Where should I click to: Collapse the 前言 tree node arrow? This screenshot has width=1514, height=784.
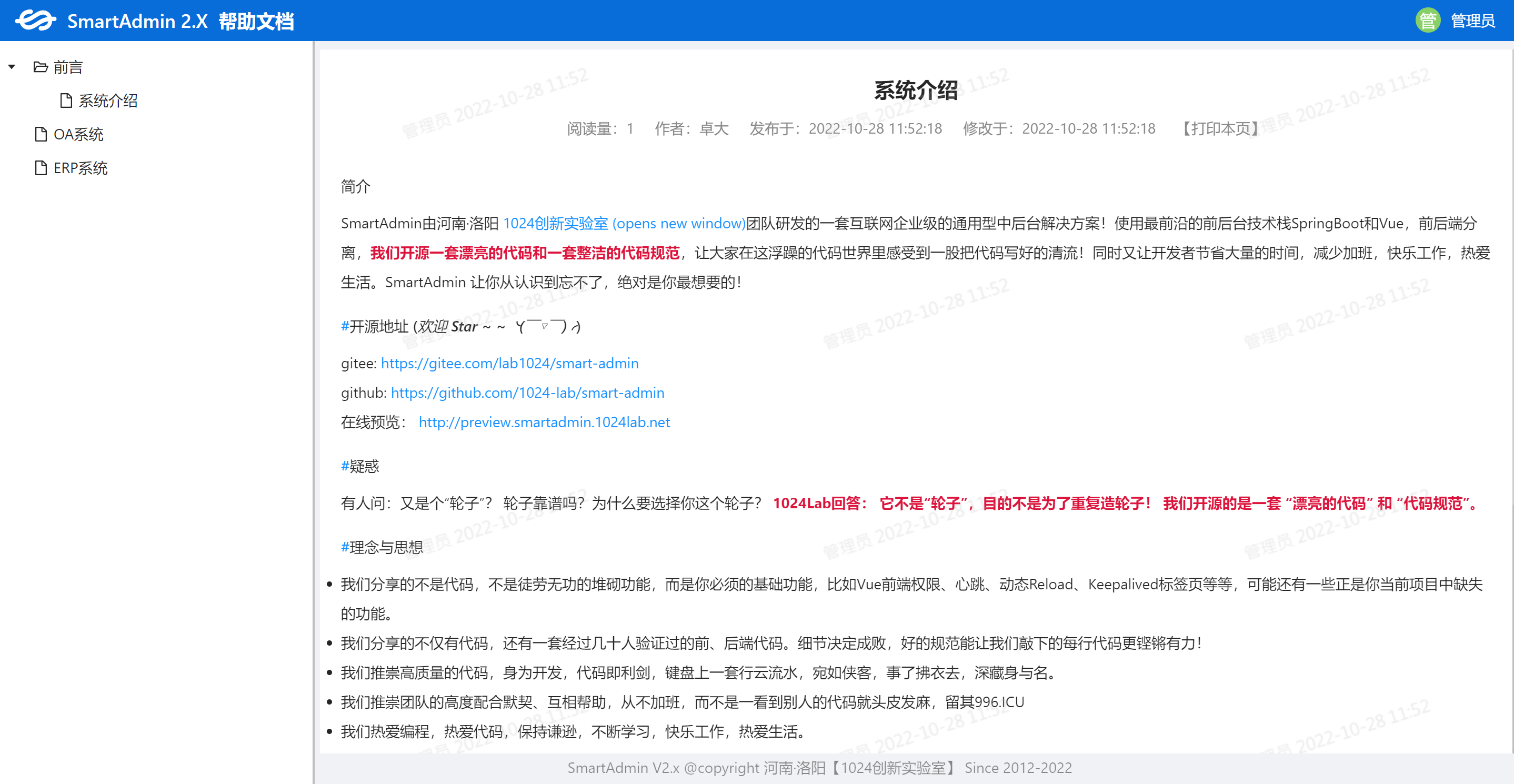pos(12,67)
